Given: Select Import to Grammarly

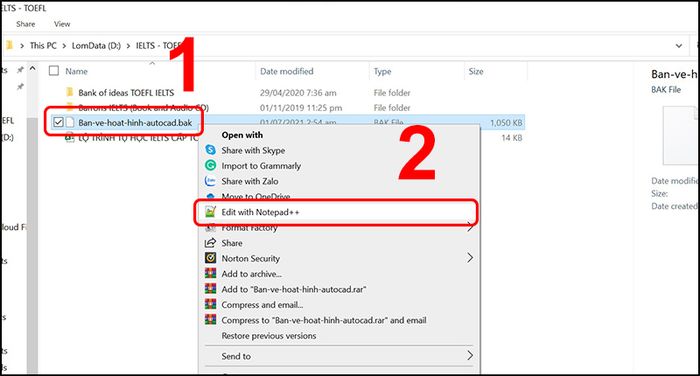Looking at the screenshot, I should click(261, 166).
